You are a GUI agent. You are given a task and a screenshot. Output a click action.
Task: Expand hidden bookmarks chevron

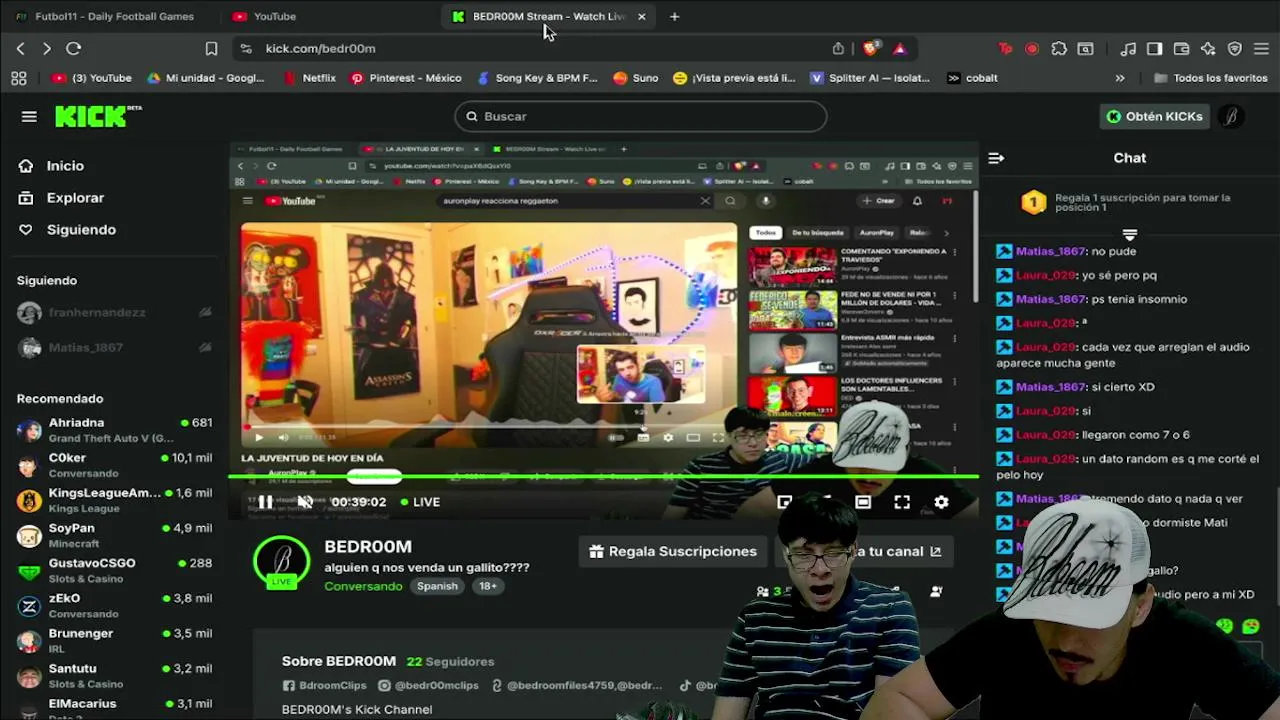pyautogui.click(x=1120, y=78)
